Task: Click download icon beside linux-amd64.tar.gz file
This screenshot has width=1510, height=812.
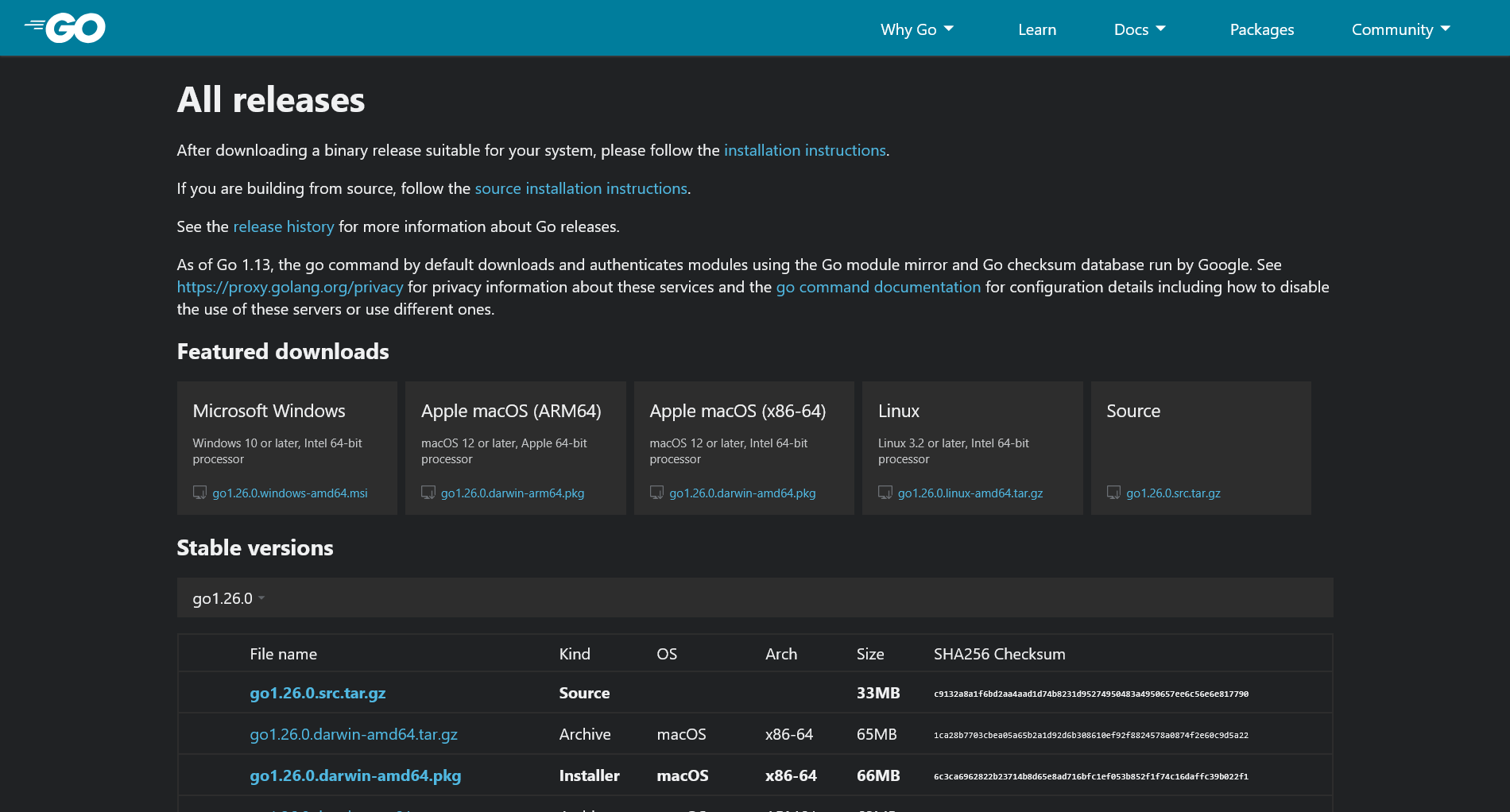Action: [x=885, y=493]
